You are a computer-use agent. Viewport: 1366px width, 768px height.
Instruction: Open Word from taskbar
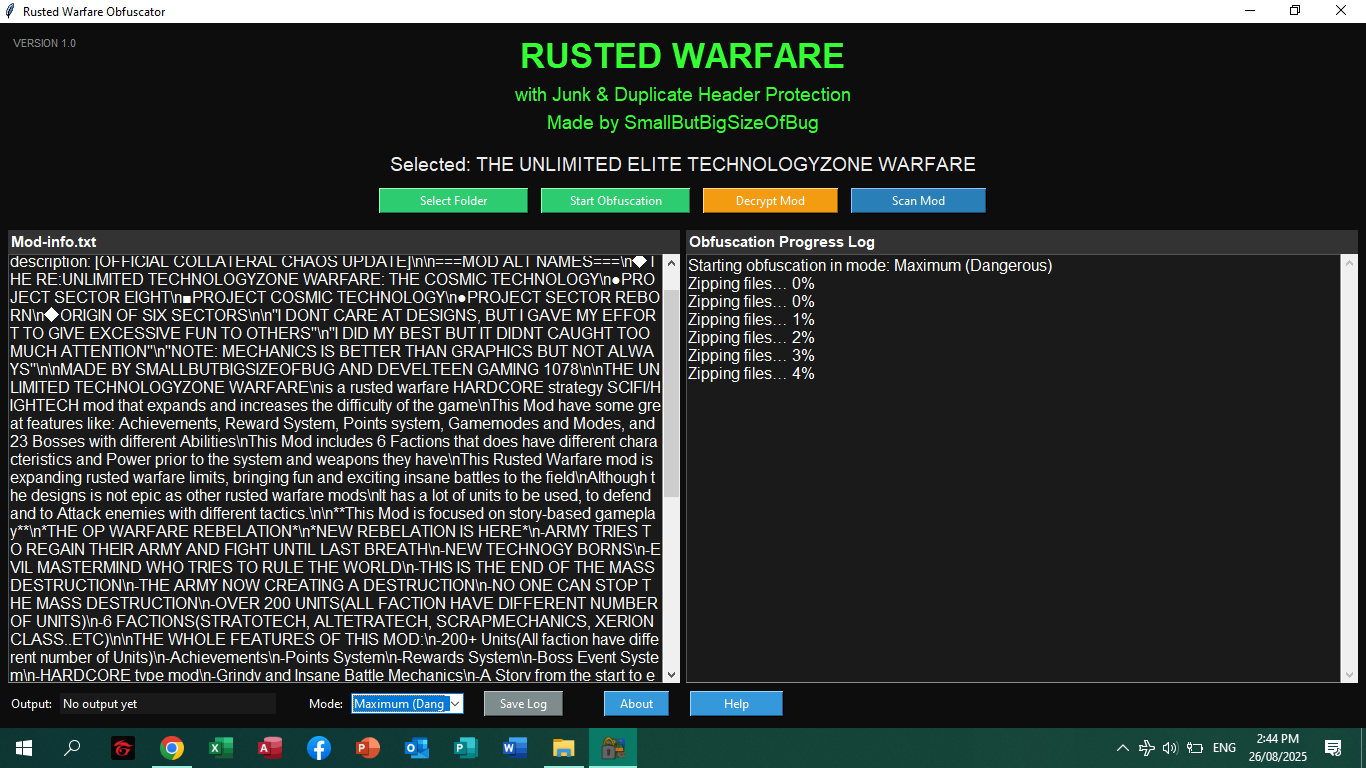(515, 748)
